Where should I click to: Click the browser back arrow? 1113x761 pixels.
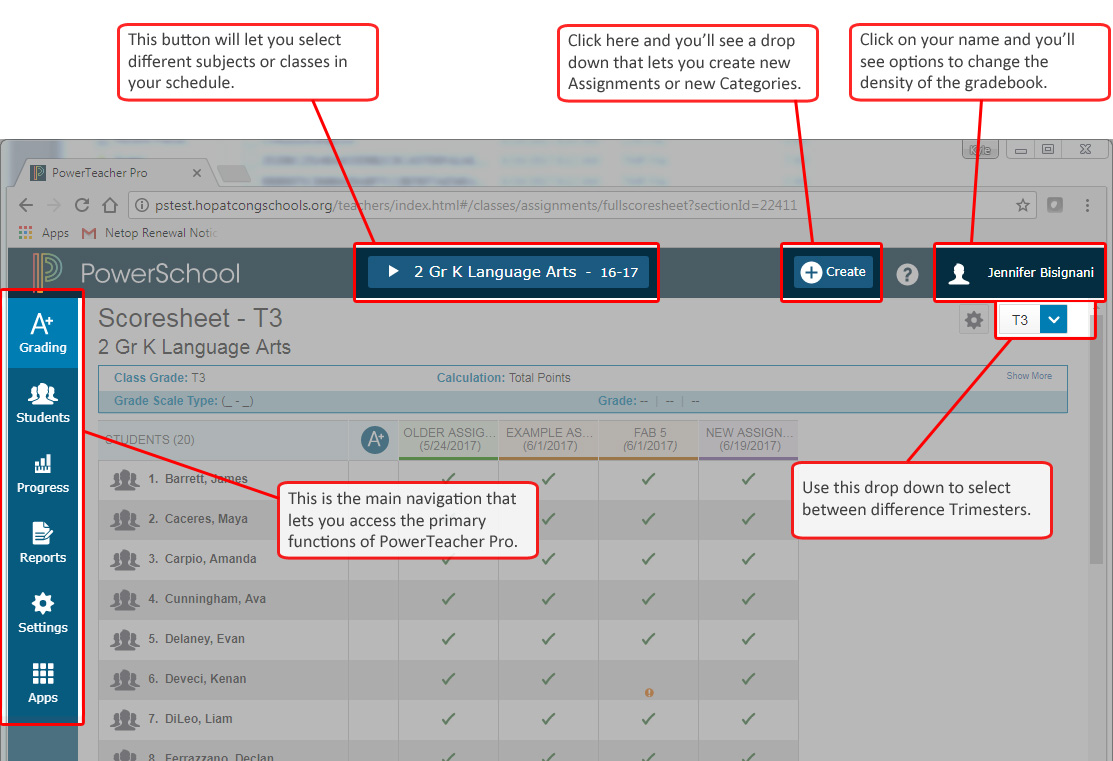tap(26, 205)
